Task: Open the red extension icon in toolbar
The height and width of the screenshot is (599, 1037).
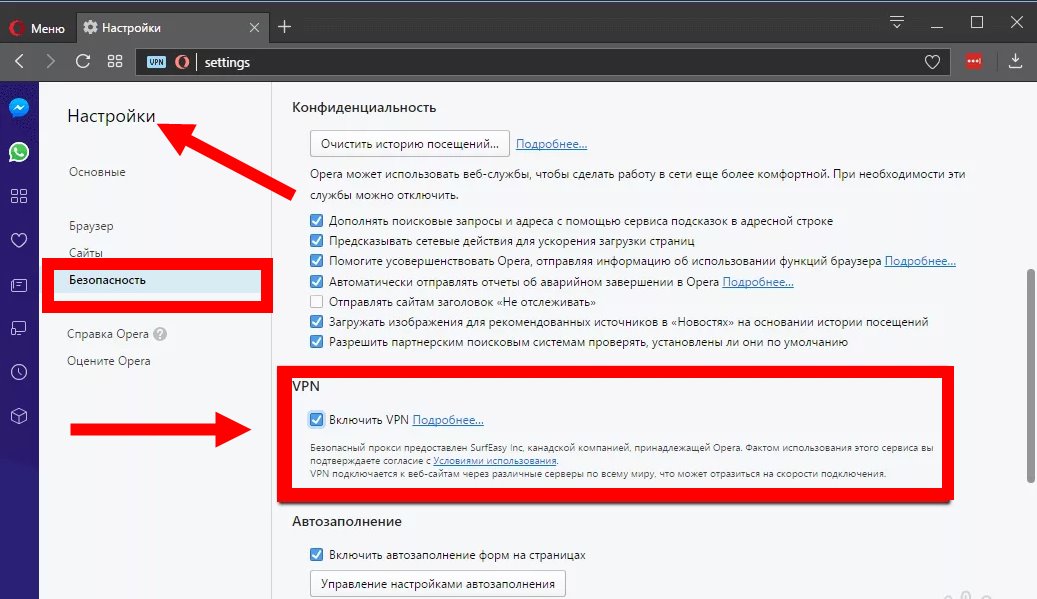Action: 974,61
